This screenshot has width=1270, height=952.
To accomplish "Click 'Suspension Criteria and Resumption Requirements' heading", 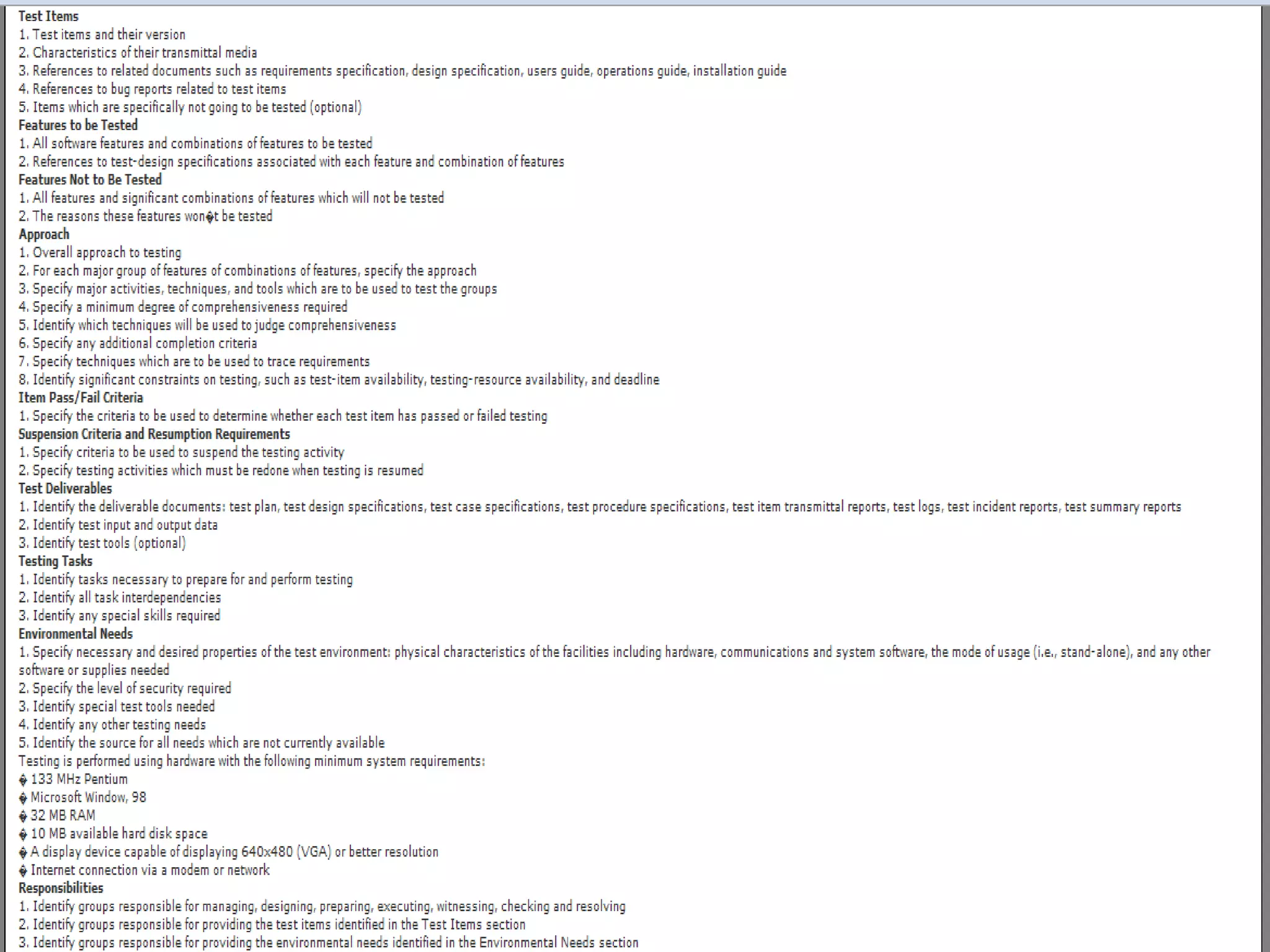I will (154, 434).
